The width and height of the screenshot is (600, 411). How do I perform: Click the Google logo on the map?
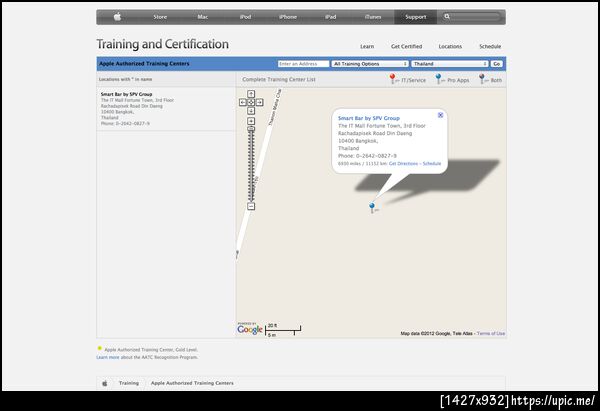[250, 329]
